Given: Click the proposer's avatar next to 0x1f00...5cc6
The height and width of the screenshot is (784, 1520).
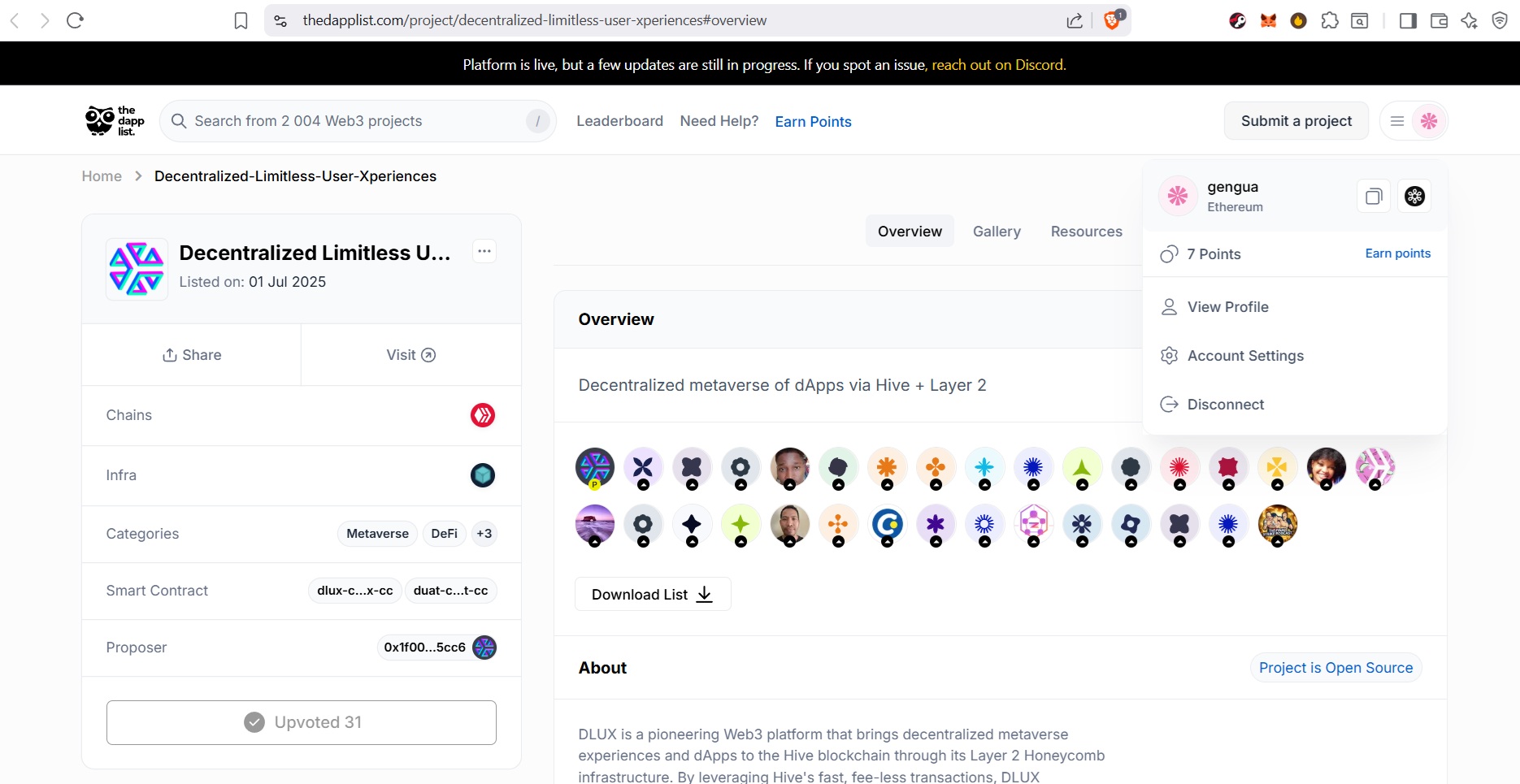Looking at the screenshot, I should tap(484, 648).
